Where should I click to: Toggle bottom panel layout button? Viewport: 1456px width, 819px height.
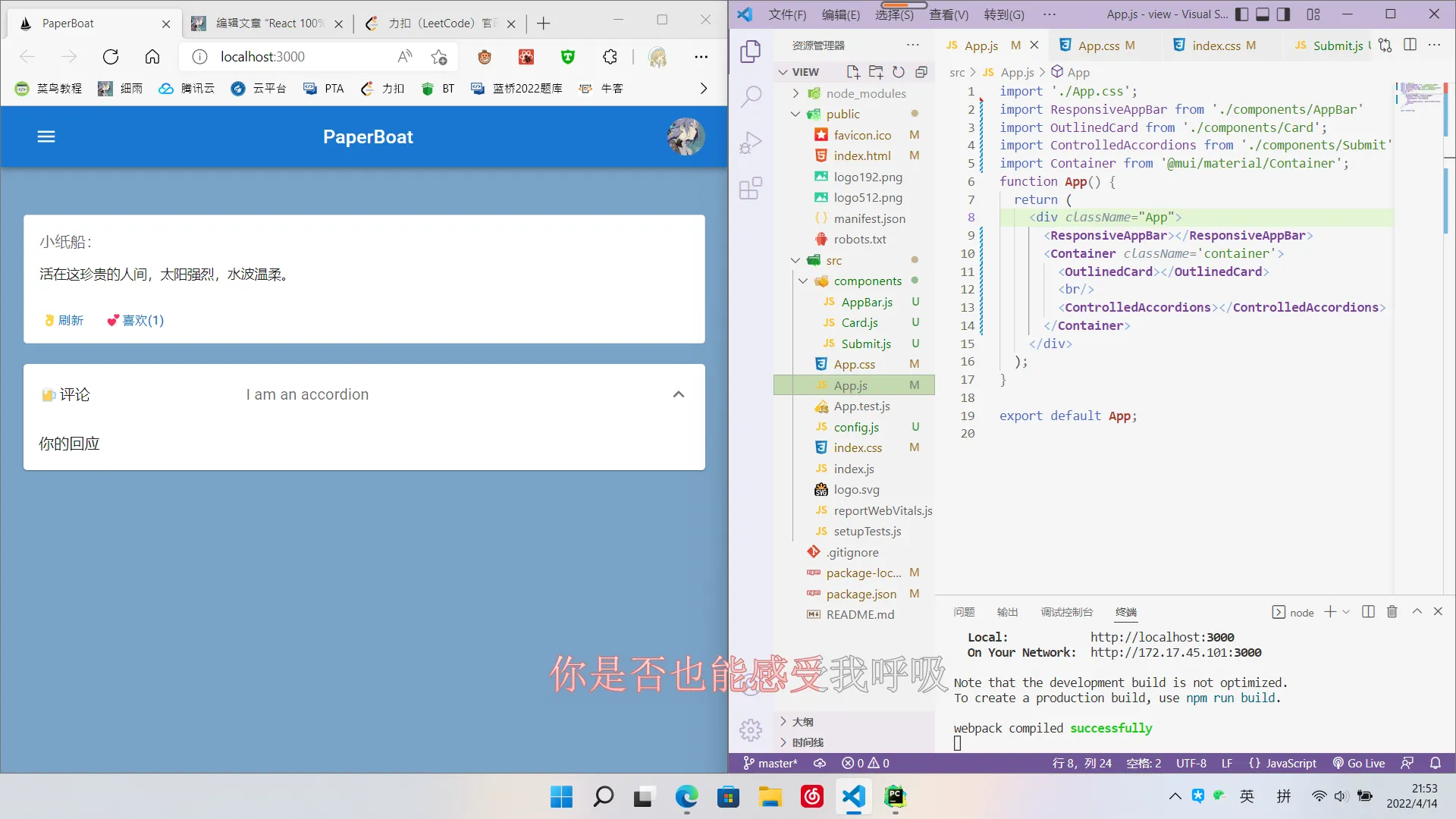pos(1263,14)
